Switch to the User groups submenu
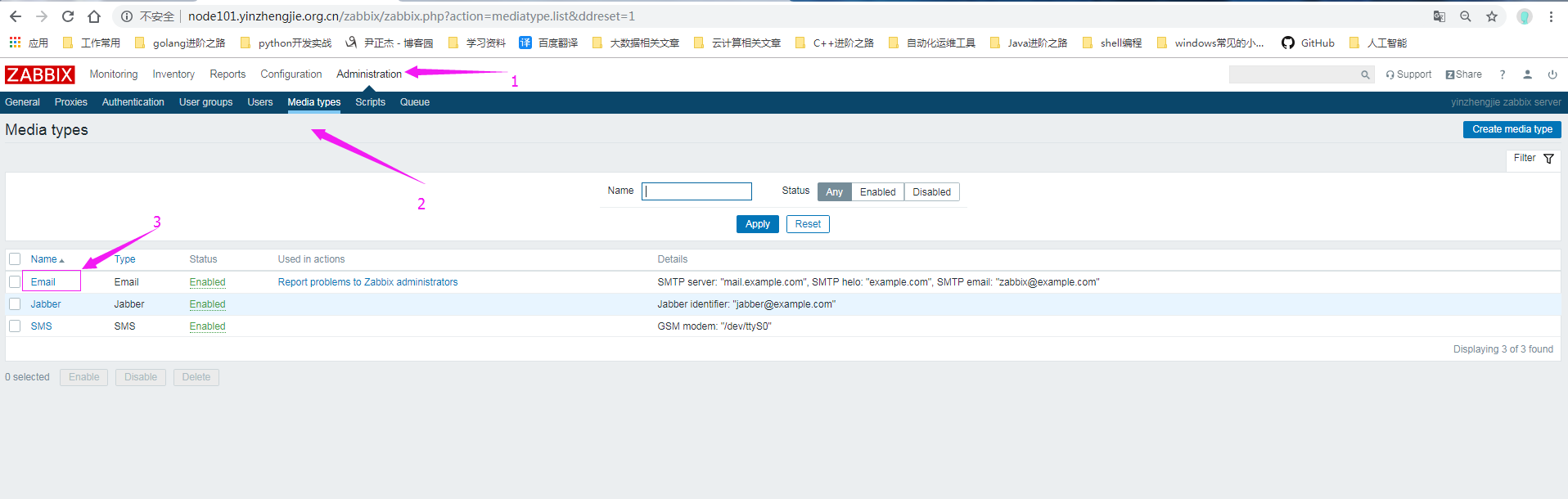Viewport: 1568px width, 499px height. tap(205, 102)
